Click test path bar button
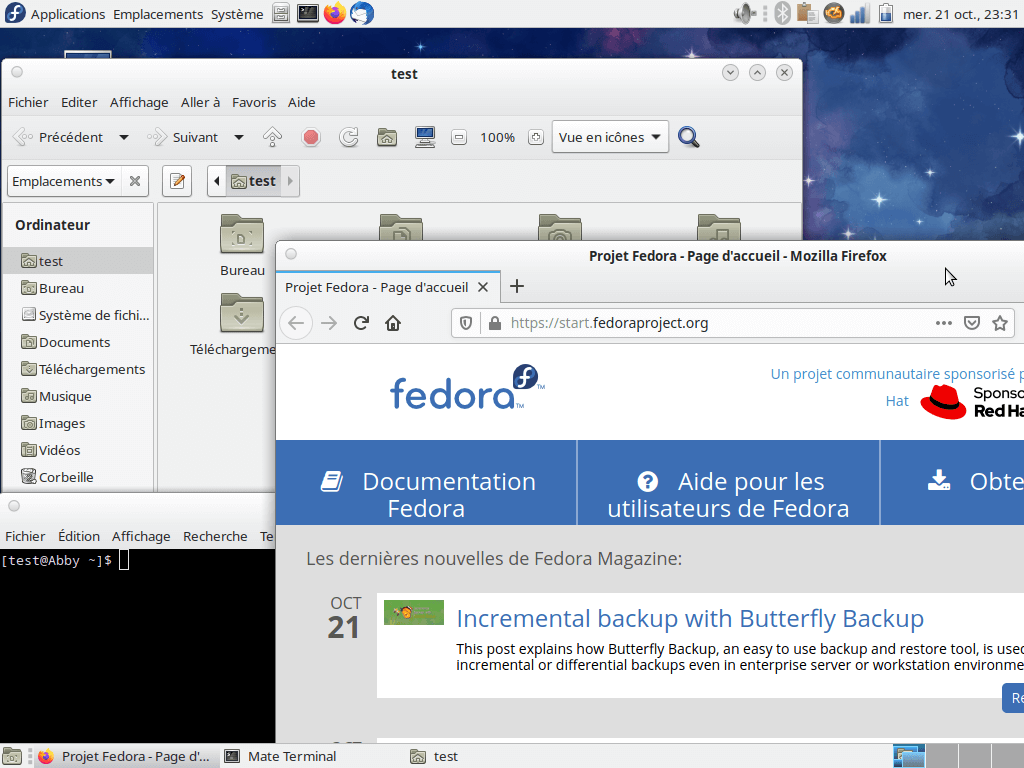 coord(253,181)
